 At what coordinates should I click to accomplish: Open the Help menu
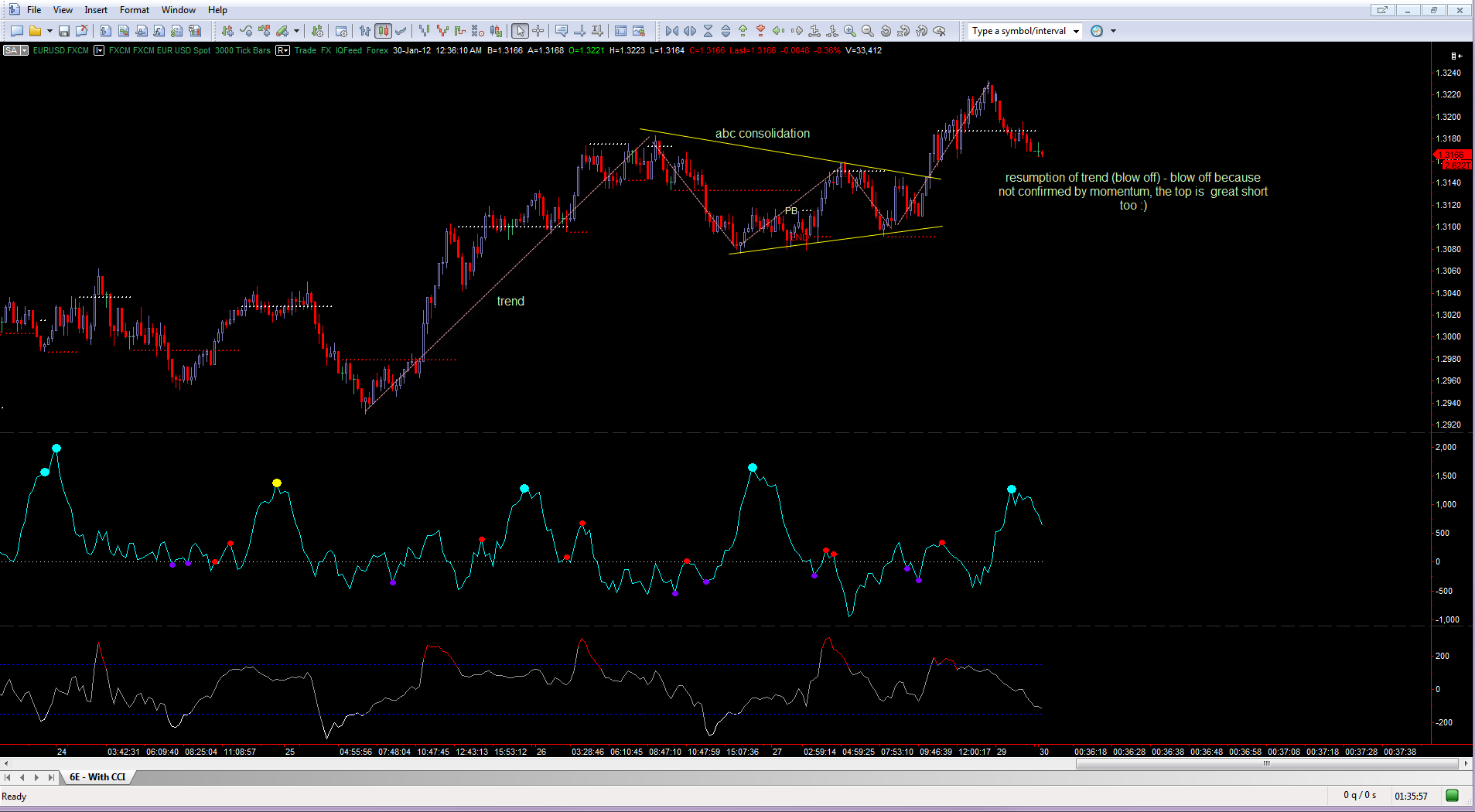[217, 10]
